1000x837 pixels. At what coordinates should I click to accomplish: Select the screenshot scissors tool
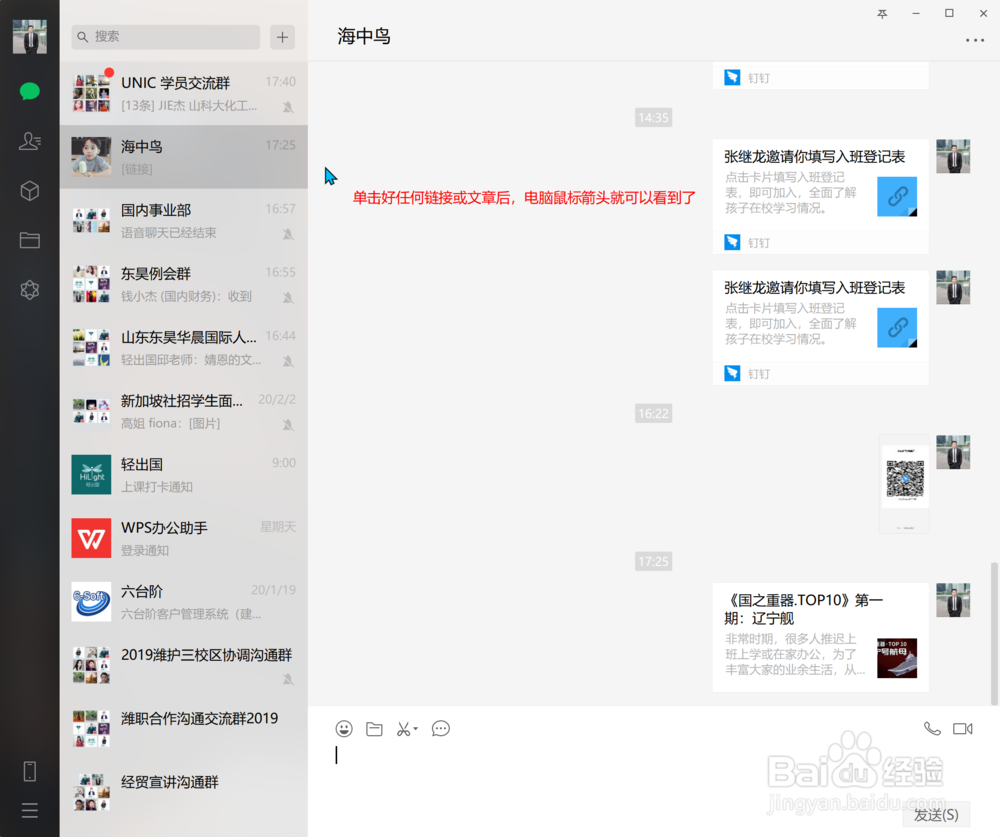pos(402,729)
